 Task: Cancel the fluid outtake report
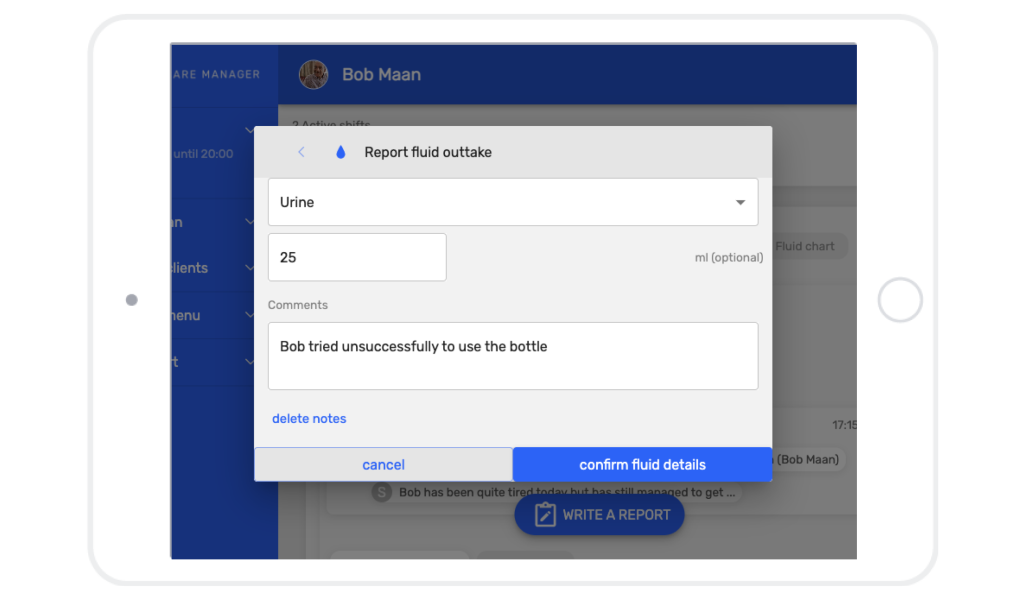[383, 464]
